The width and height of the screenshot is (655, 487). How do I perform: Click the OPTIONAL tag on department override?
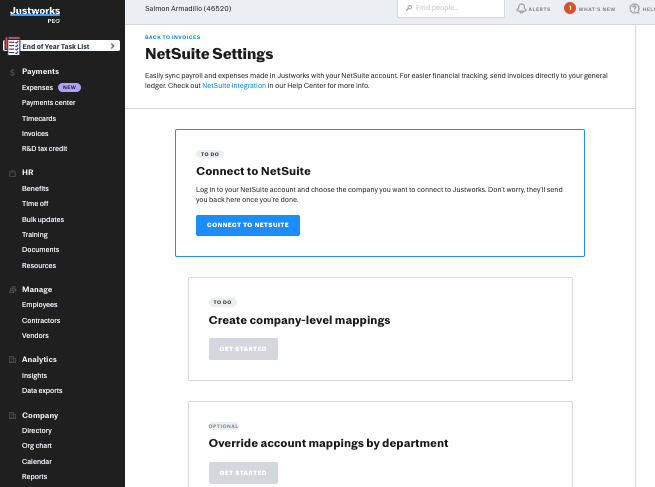pos(223,426)
